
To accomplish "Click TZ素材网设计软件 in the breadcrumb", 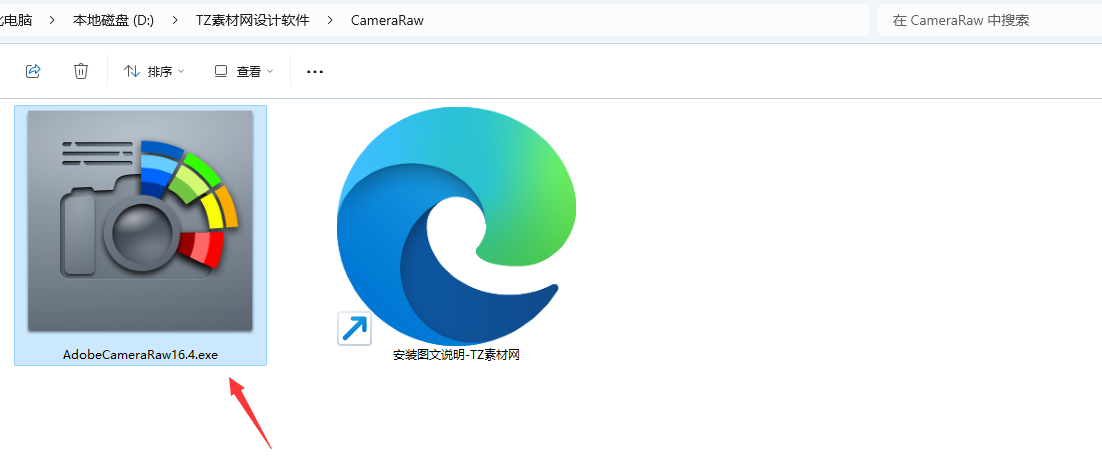I will click(x=252, y=20).
